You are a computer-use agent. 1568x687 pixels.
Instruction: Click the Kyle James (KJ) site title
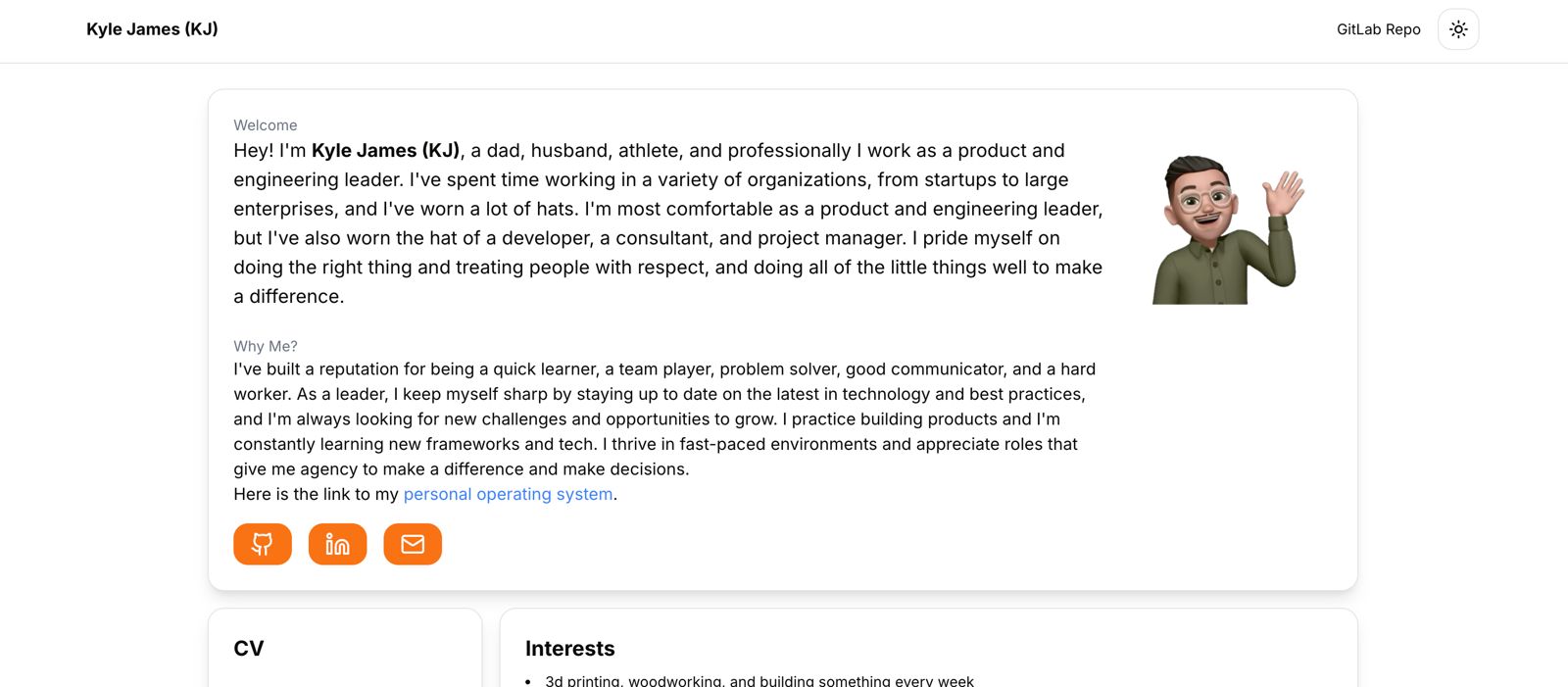[x=152, y=29]
